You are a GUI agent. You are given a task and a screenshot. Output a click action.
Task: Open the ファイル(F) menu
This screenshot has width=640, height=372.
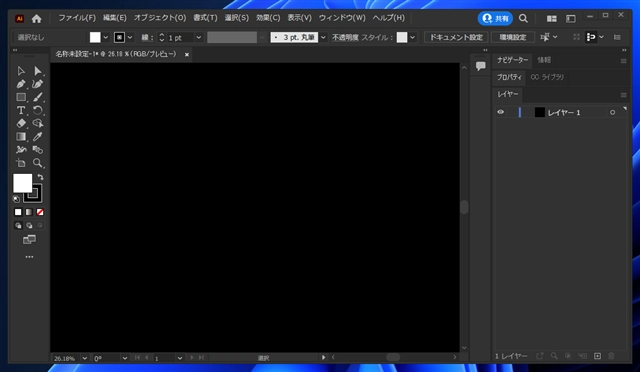tap(77, 18)
